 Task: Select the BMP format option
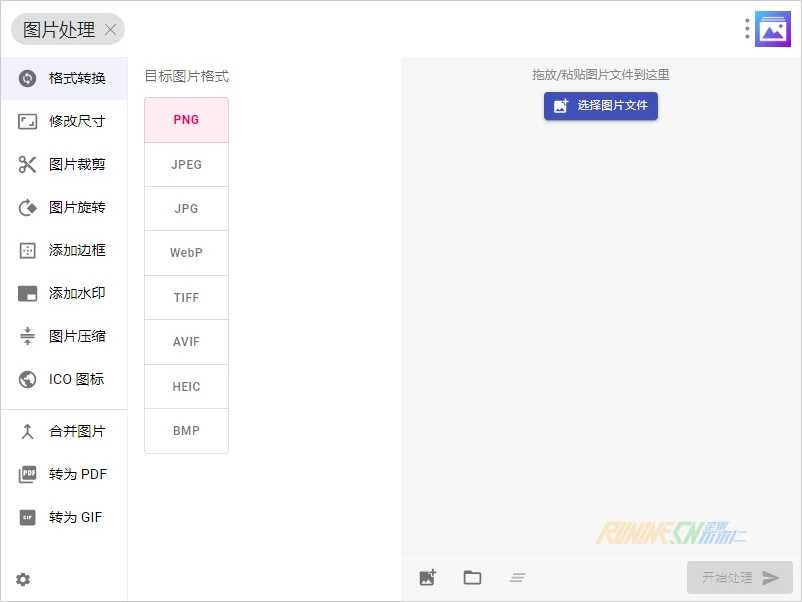click(186, 431)
